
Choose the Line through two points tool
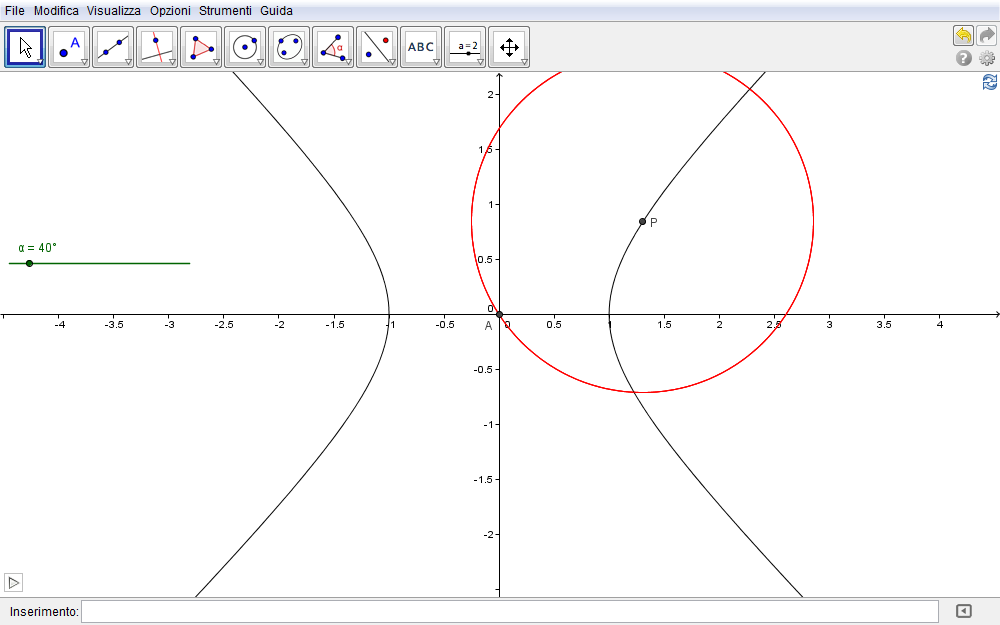[113, 47]
